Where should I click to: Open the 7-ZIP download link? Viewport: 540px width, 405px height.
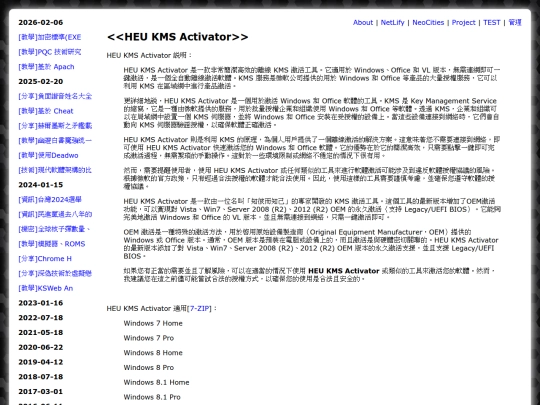(199, 308)
